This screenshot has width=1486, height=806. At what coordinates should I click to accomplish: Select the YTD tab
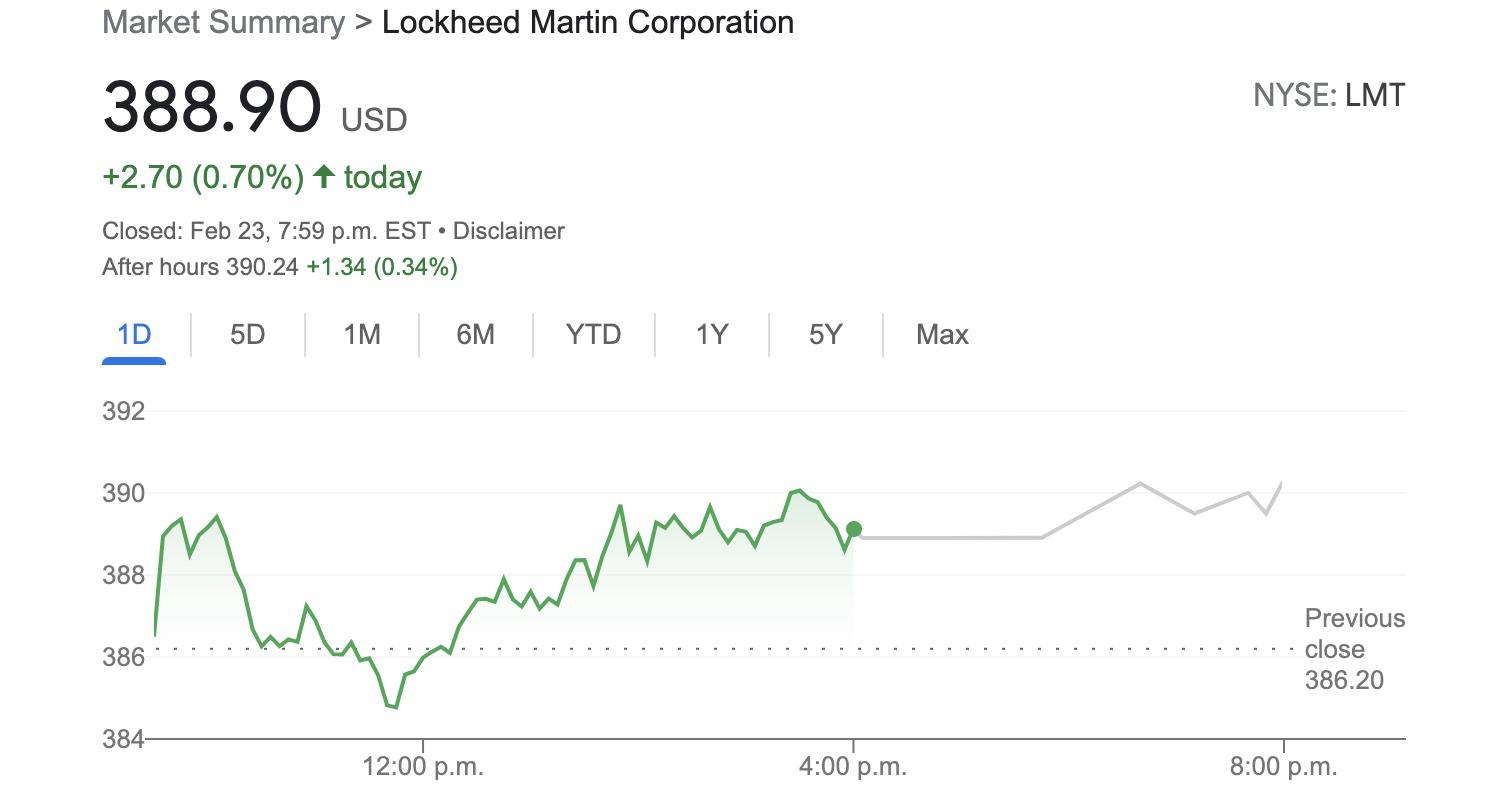coord(594,334)
